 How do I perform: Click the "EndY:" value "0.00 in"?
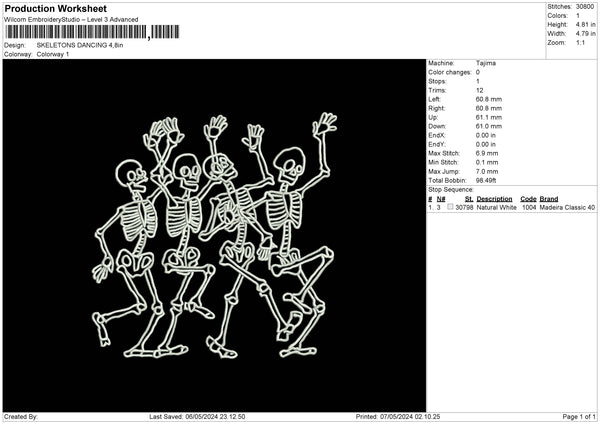coord(486,144)
